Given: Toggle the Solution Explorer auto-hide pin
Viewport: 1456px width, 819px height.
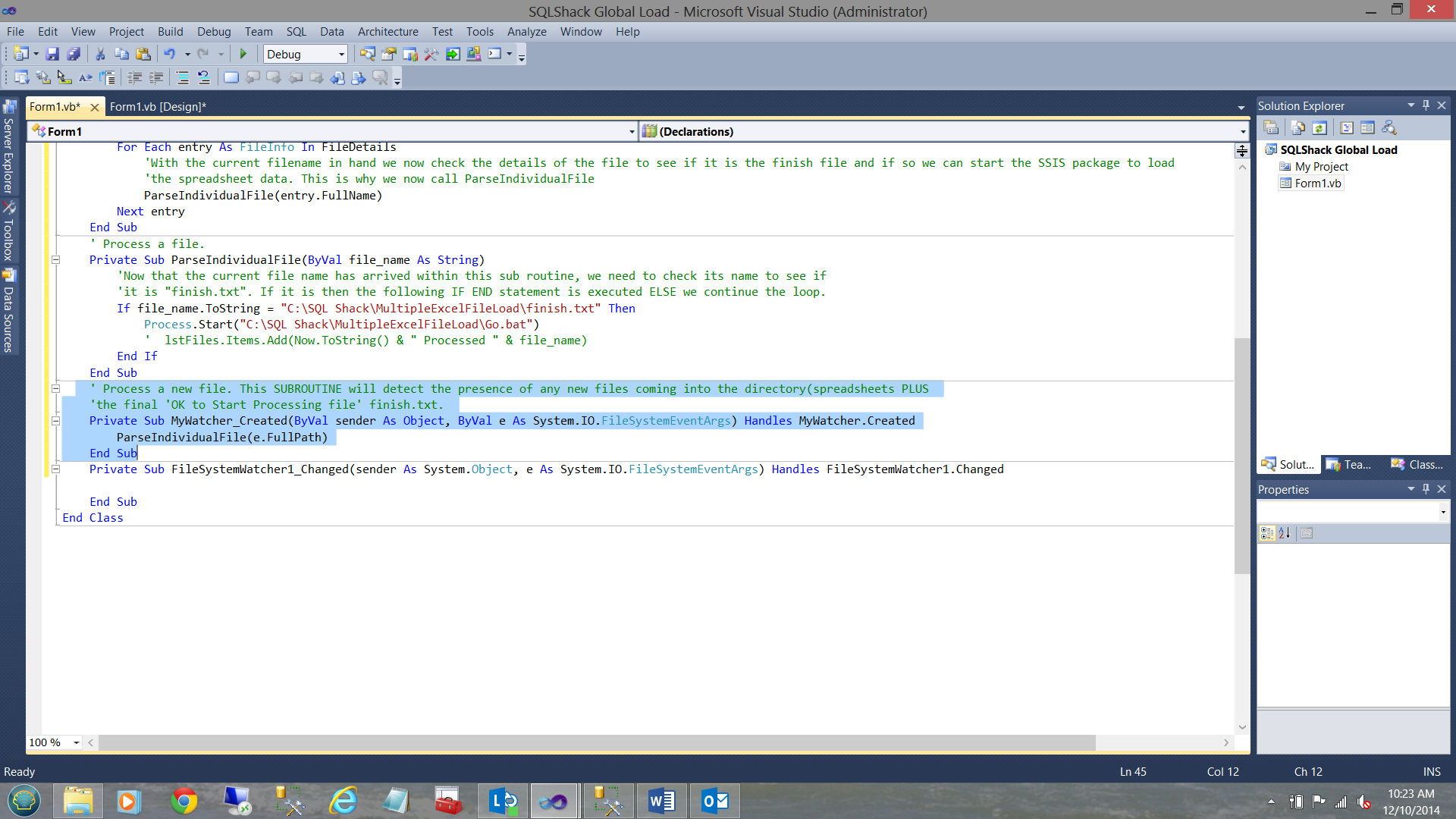Looking at the screenshot, I should tap(1426, 105).
